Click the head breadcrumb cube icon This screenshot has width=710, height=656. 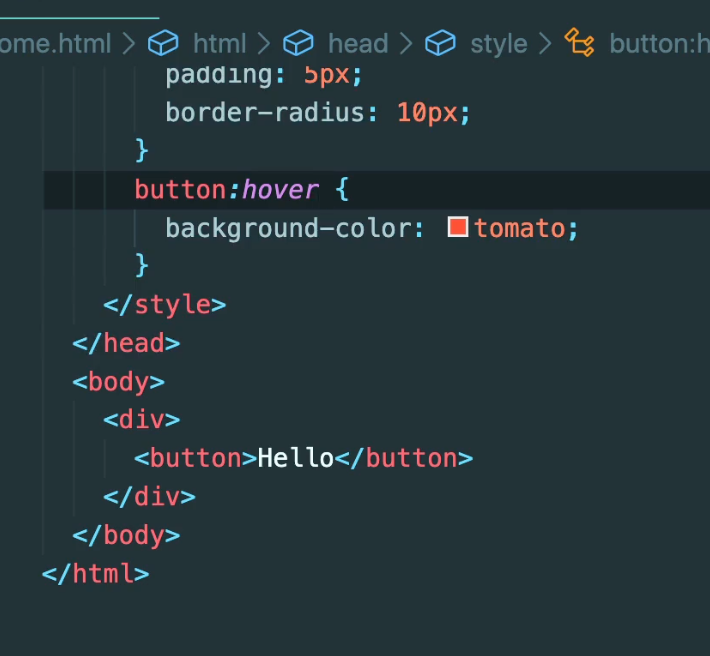(x=298, y=43)
